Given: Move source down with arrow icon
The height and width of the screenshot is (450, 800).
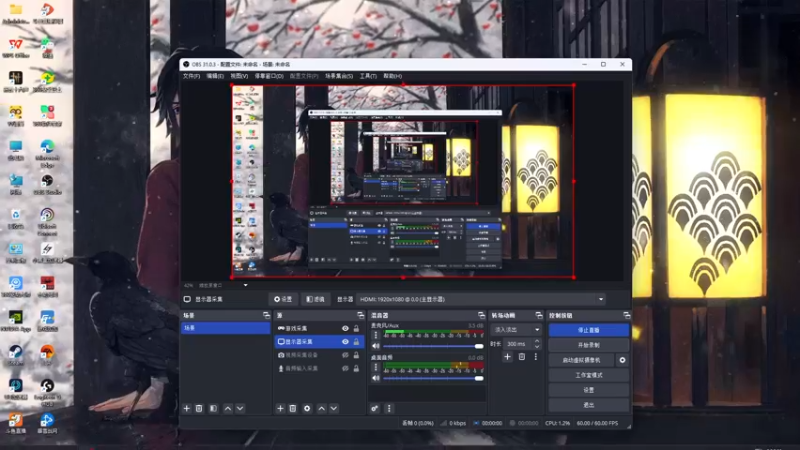Looking at the screenshot, I should [x=334, y=409].
